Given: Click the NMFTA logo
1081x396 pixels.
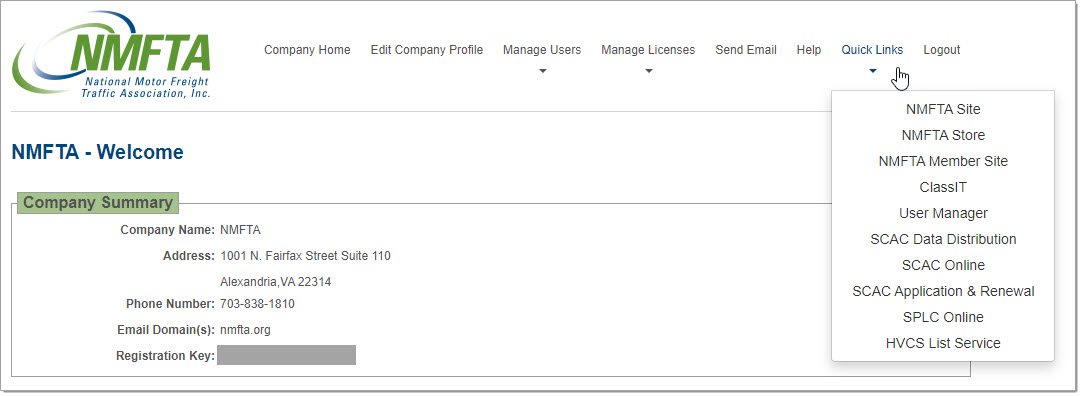Looking at the screenshot, I should click(x=112, y=56).
